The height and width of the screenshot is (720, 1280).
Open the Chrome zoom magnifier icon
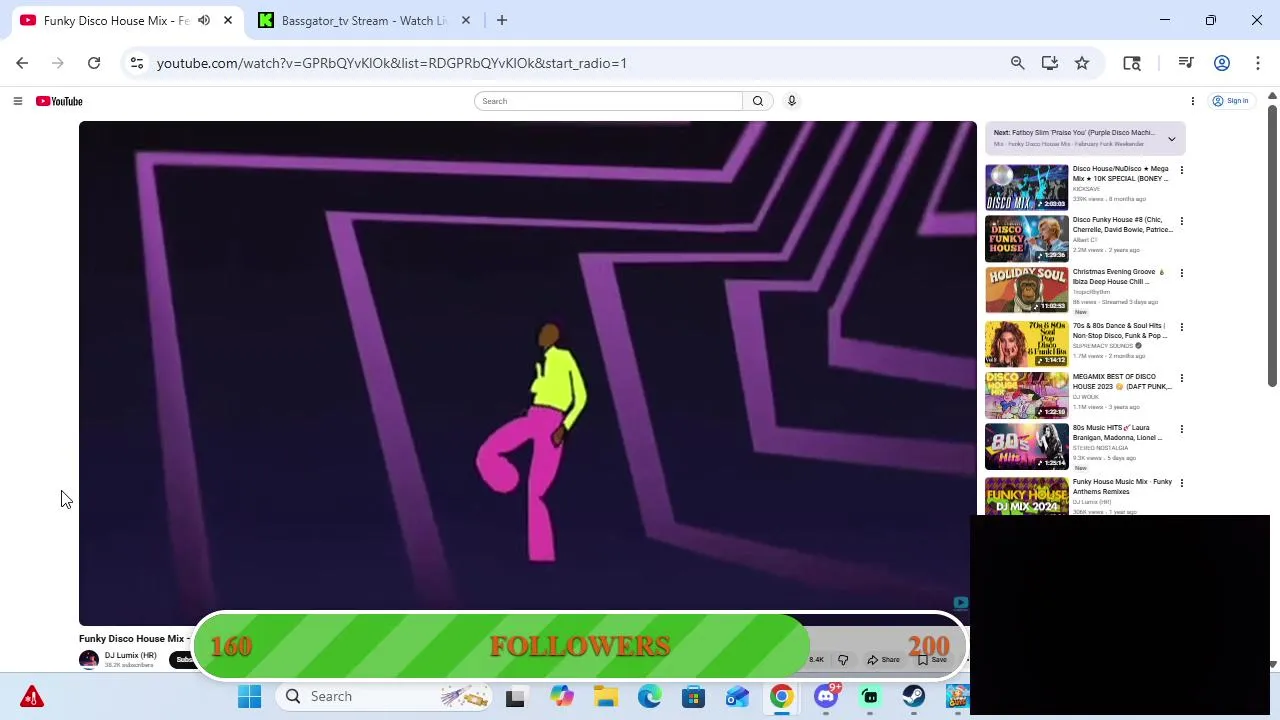(x=1017, y=63)
